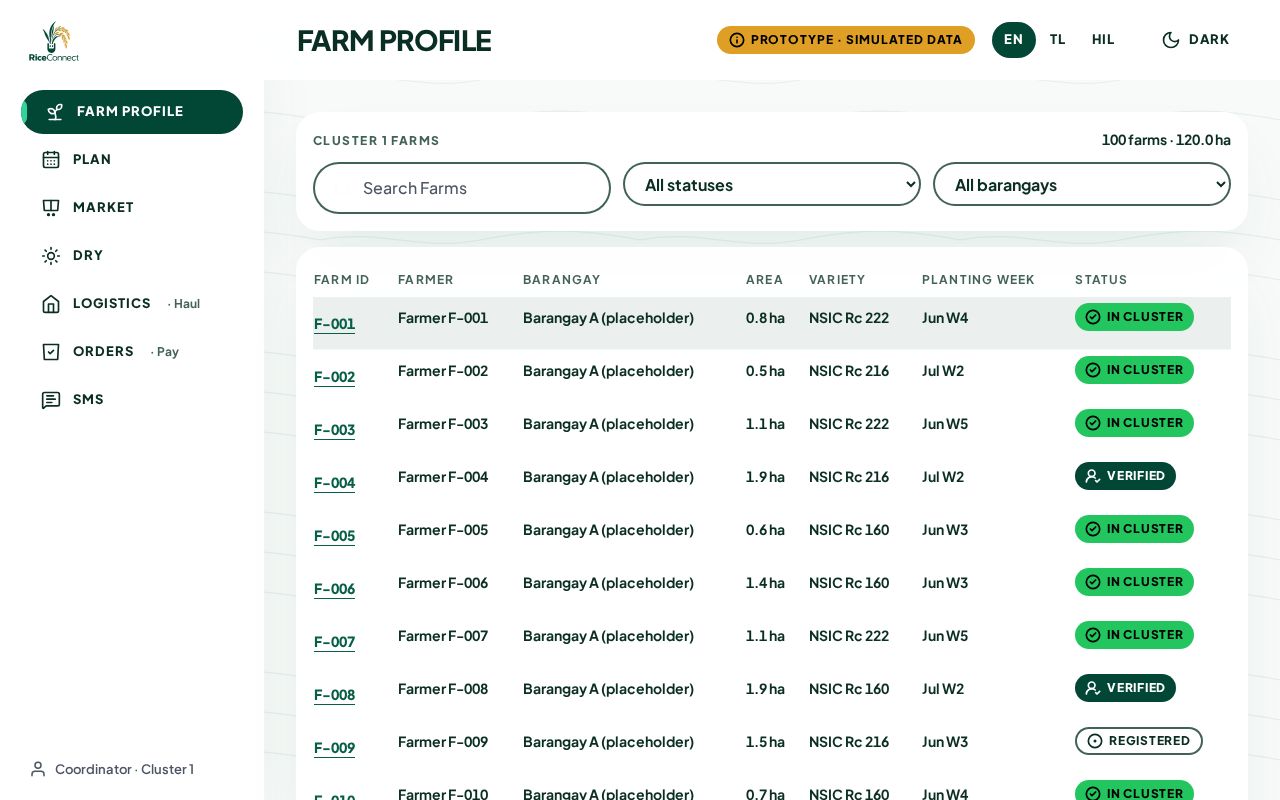Switch language to HIL
Screen dimensions: 1280x800
(1103, 40)
